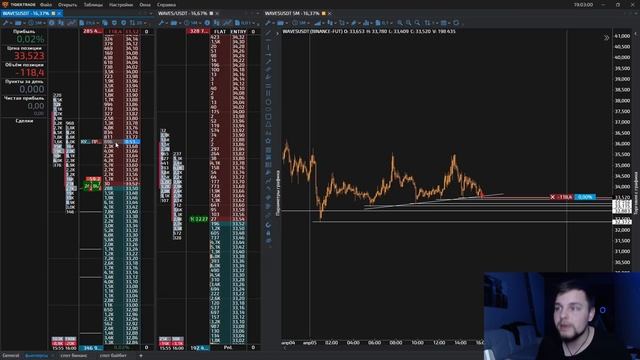Click highlighted price row 33,53 in first order book
Viewport: 640px width, 360px height.
coord(132,142)
